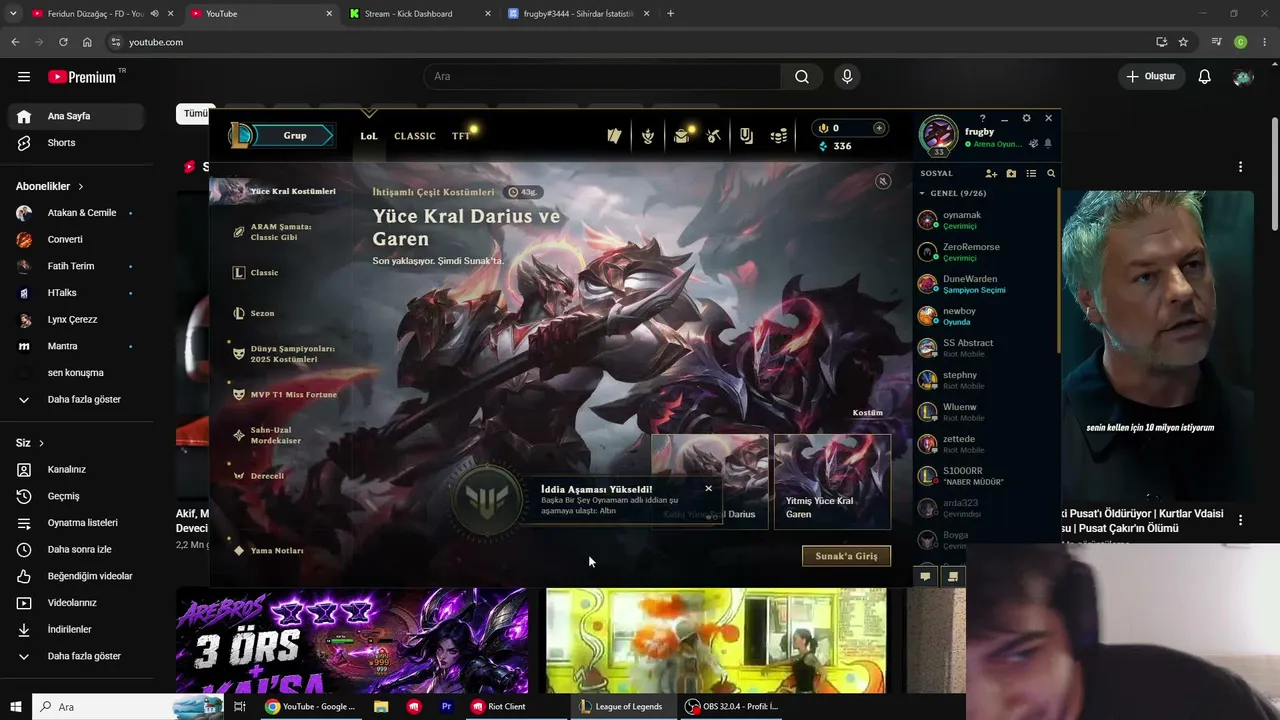Open the League client collection icon
Viewport: 1280px width, 720px height.
click(x=614, y=136)
